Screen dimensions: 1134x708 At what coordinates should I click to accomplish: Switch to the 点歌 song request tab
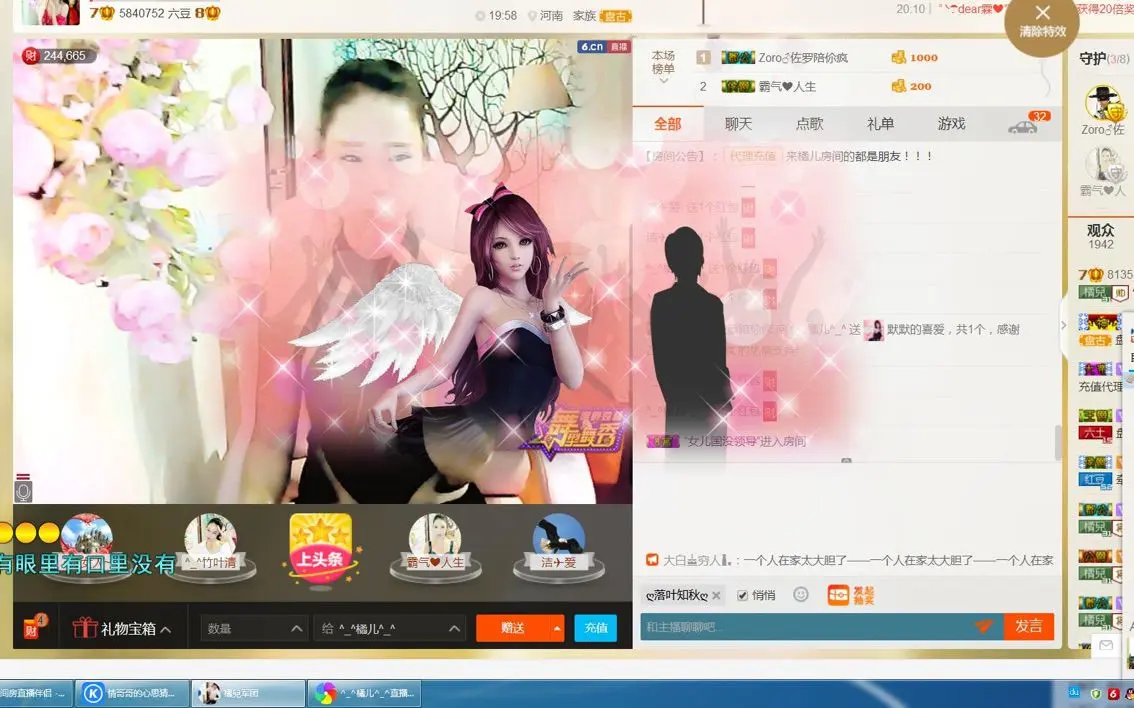(809, 124)
